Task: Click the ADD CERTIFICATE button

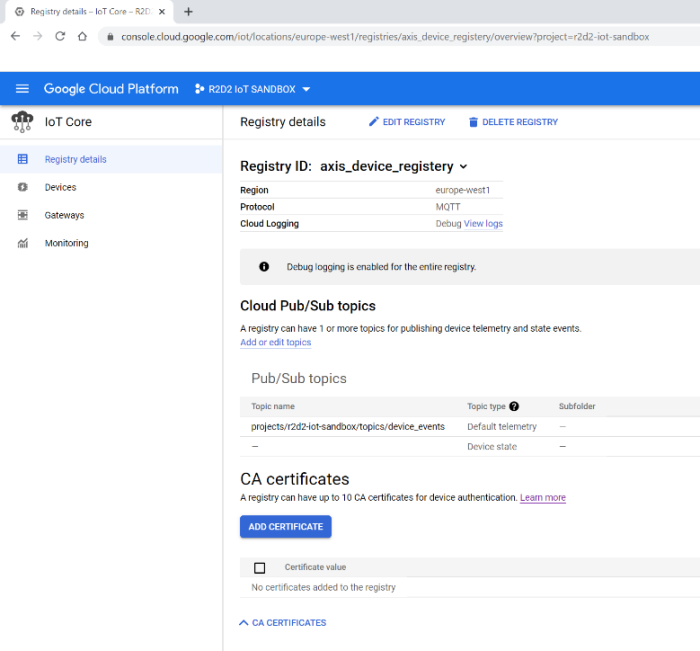Action: point(286,526)
